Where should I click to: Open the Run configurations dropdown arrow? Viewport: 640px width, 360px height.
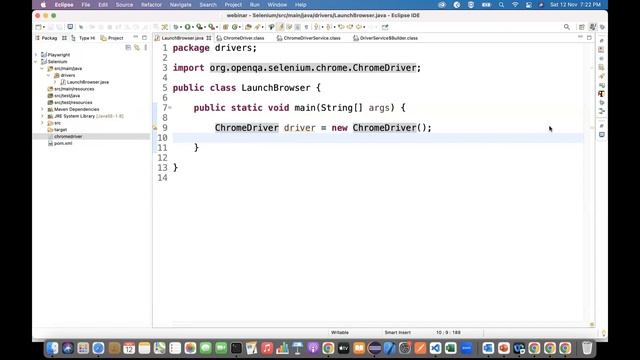[x=193, y=27]
